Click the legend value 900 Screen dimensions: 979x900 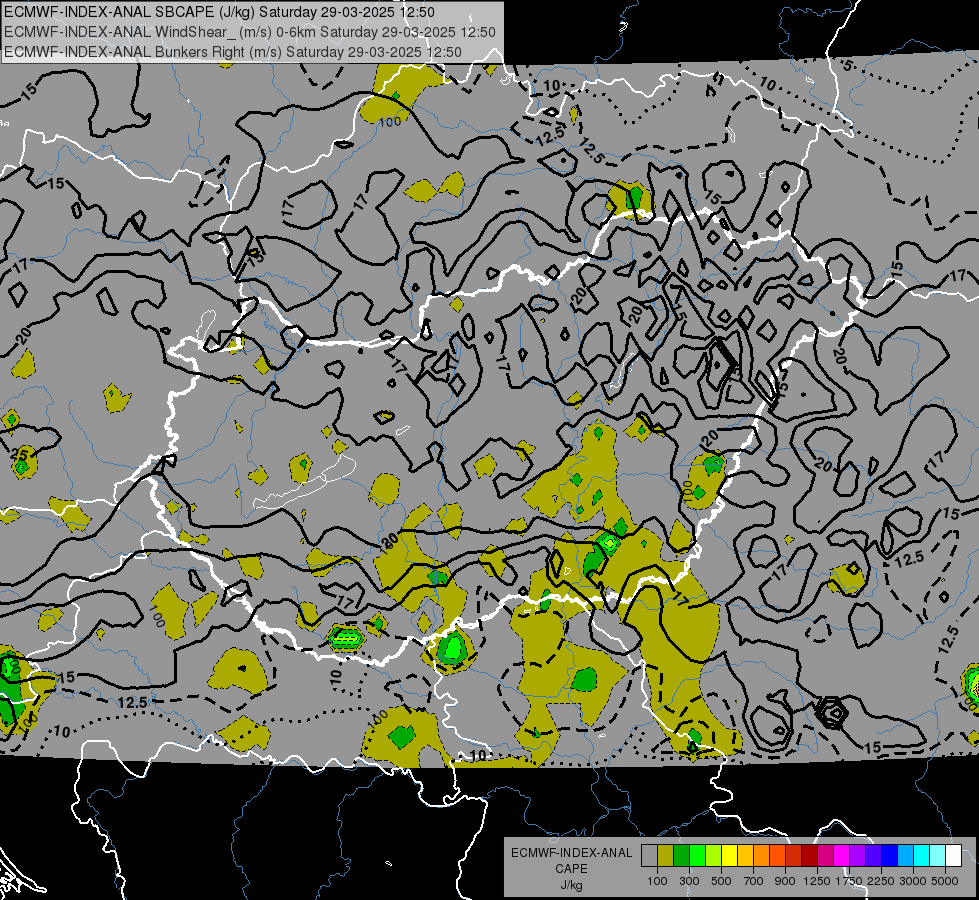tap(785, 881)
